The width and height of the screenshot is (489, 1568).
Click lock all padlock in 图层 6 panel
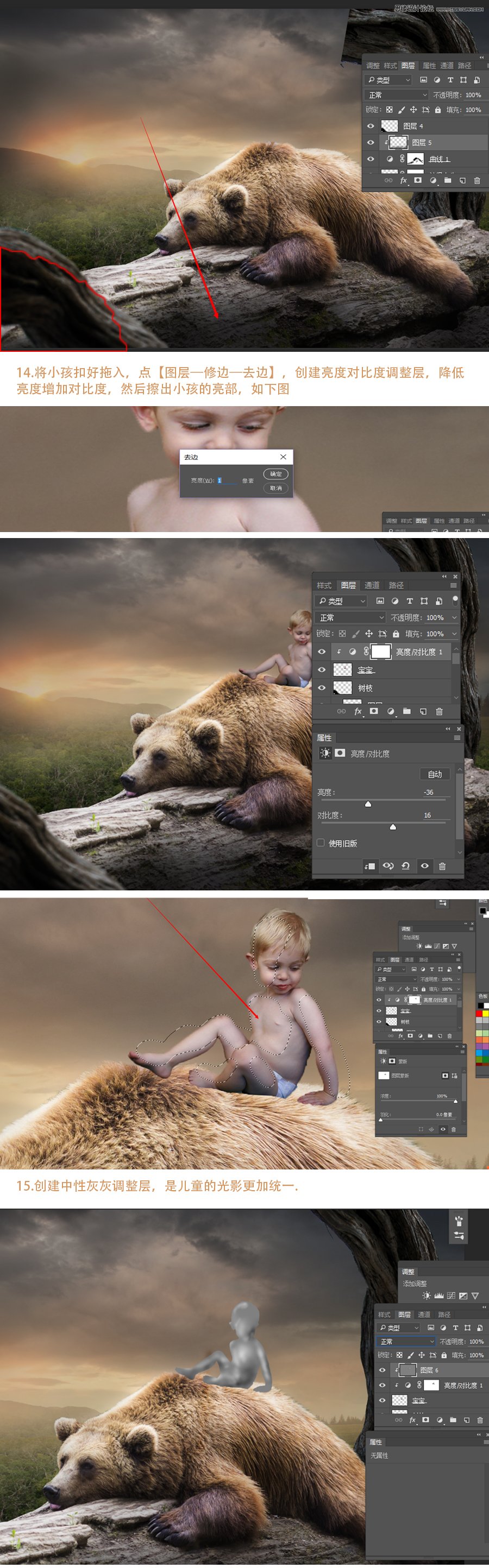click(444, 1355)
